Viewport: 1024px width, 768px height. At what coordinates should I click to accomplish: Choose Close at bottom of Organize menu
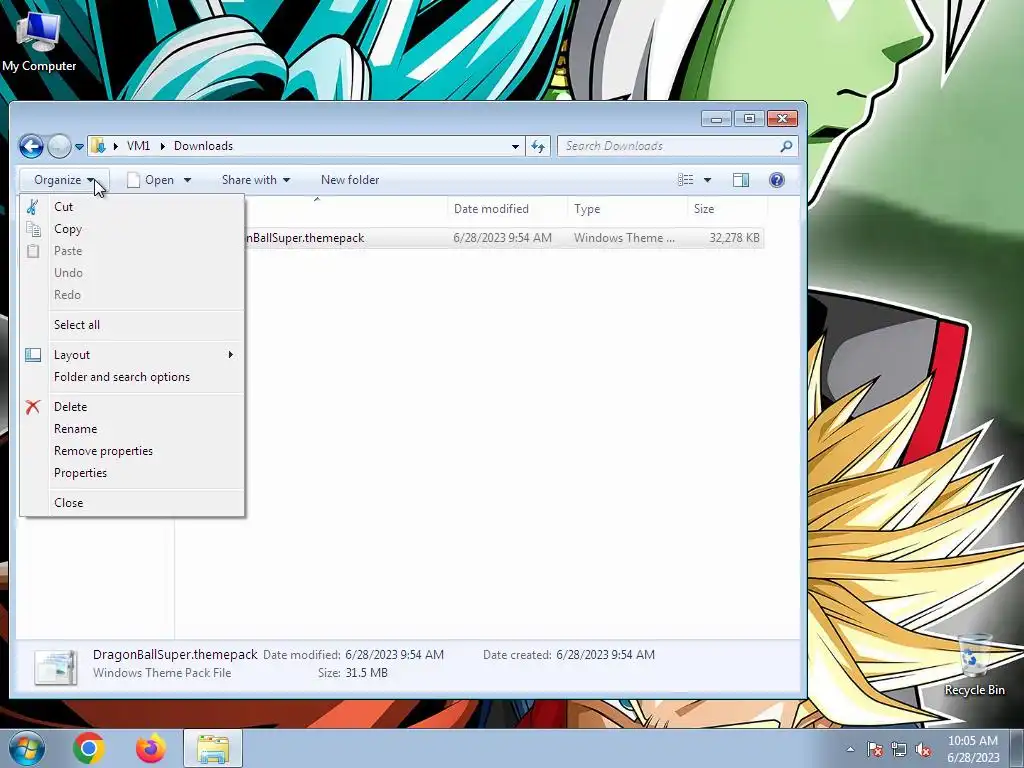coord(133,503)
